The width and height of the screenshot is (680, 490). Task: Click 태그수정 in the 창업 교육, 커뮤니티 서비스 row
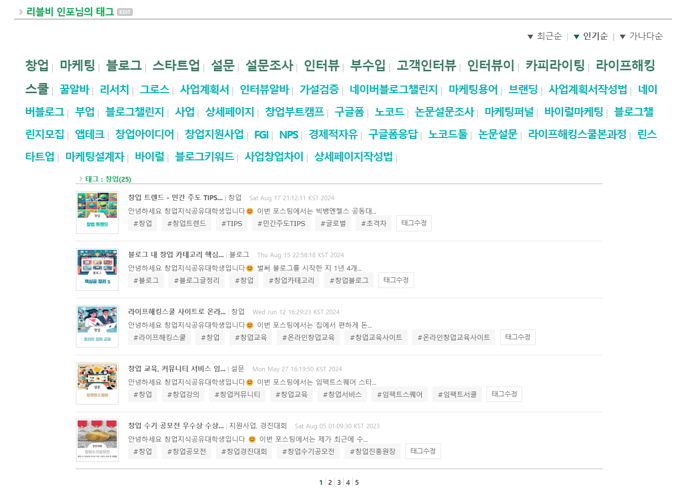pos(504,394)
